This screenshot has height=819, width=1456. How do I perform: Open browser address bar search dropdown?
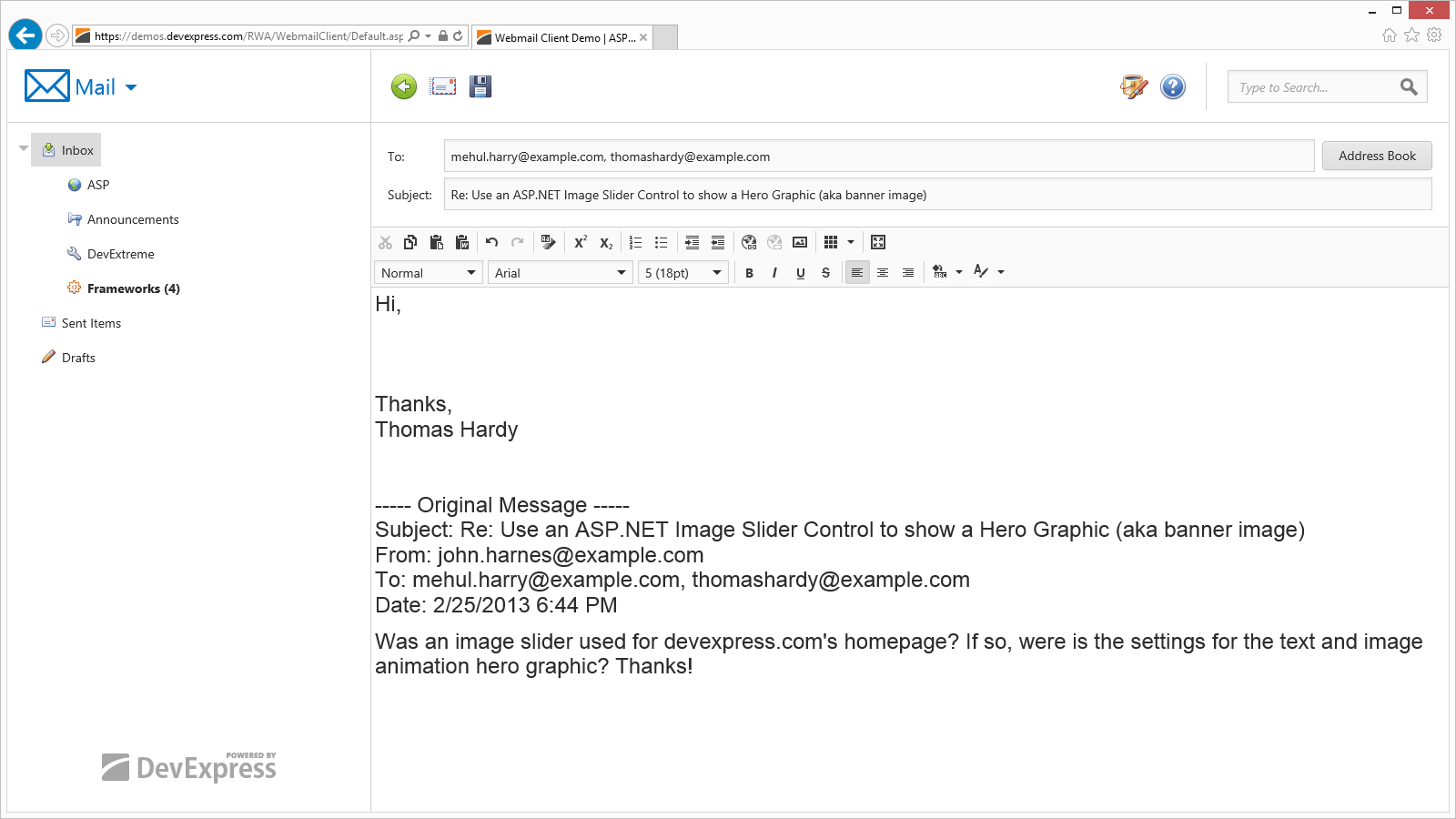coord(429,36)
